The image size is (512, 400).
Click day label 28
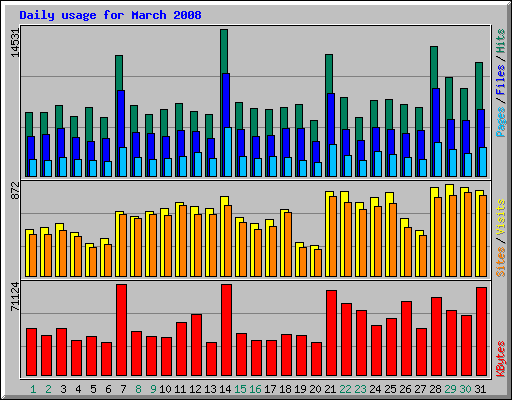tap(435, 389)
